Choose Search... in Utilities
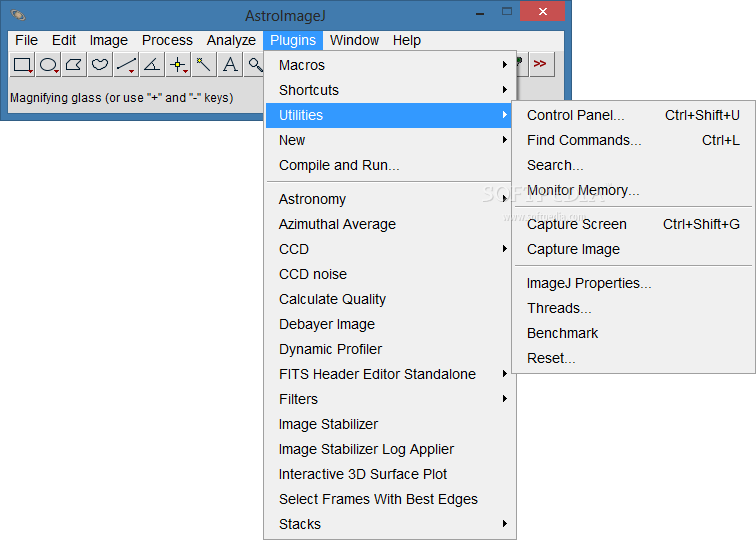 [633, 165]
